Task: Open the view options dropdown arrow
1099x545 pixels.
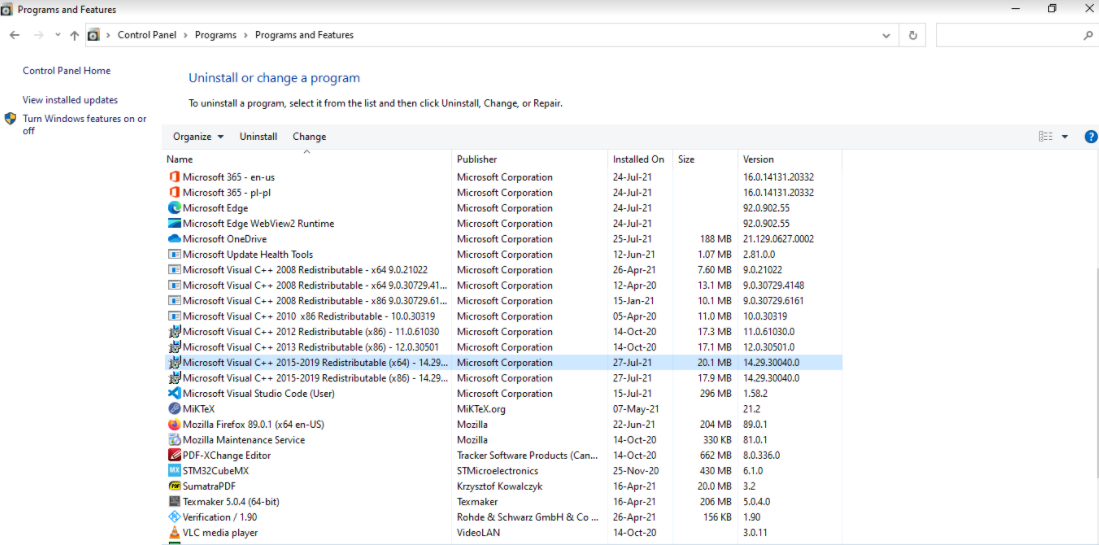Action: (1065, 137)
